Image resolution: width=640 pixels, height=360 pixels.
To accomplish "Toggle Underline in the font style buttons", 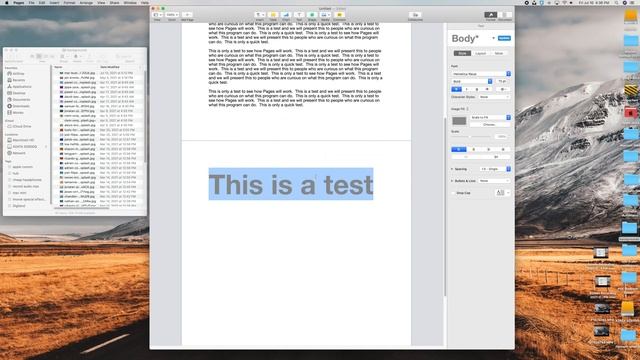I will [477, 89].
